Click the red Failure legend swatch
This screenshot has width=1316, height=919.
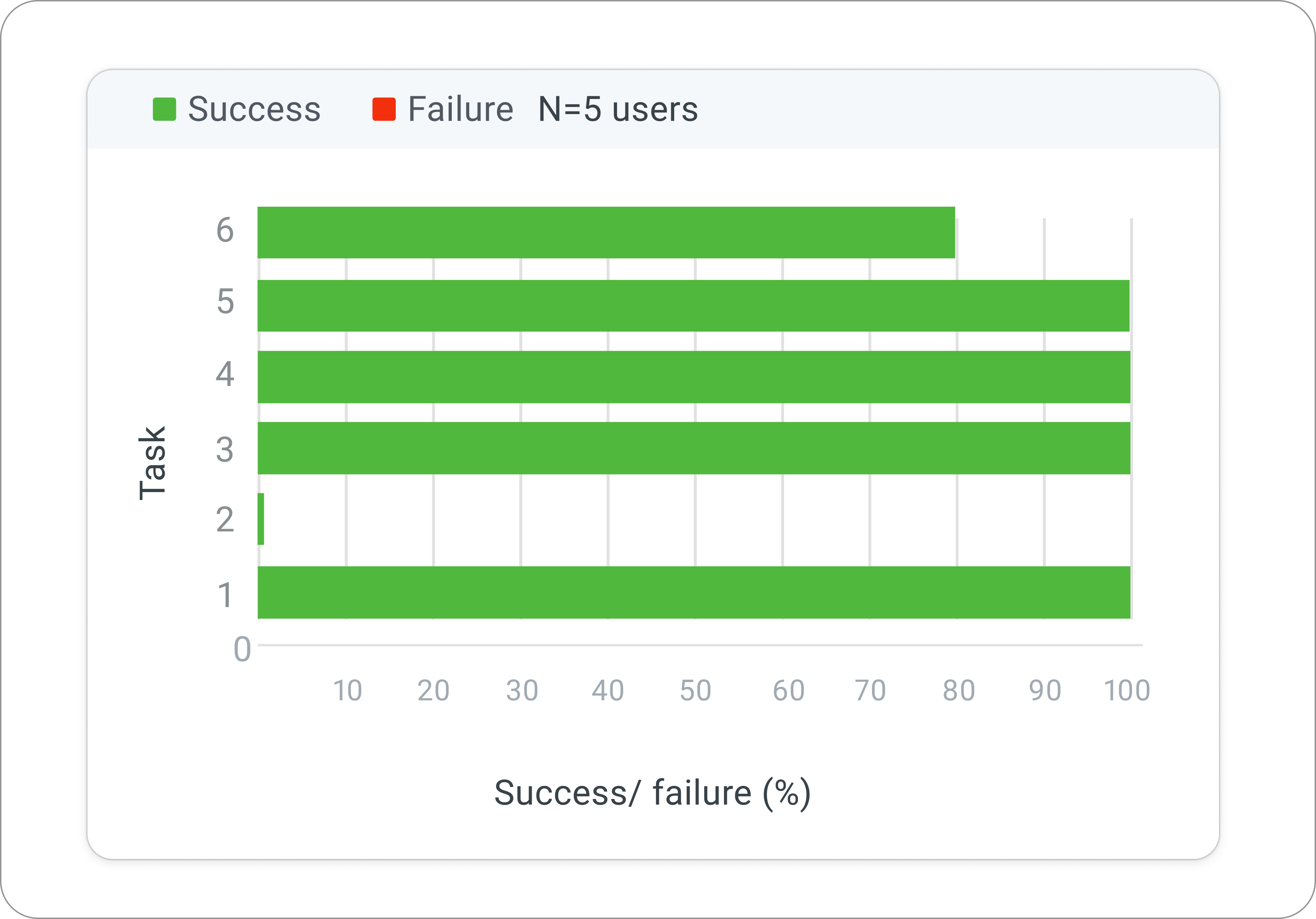click(384, 109)
